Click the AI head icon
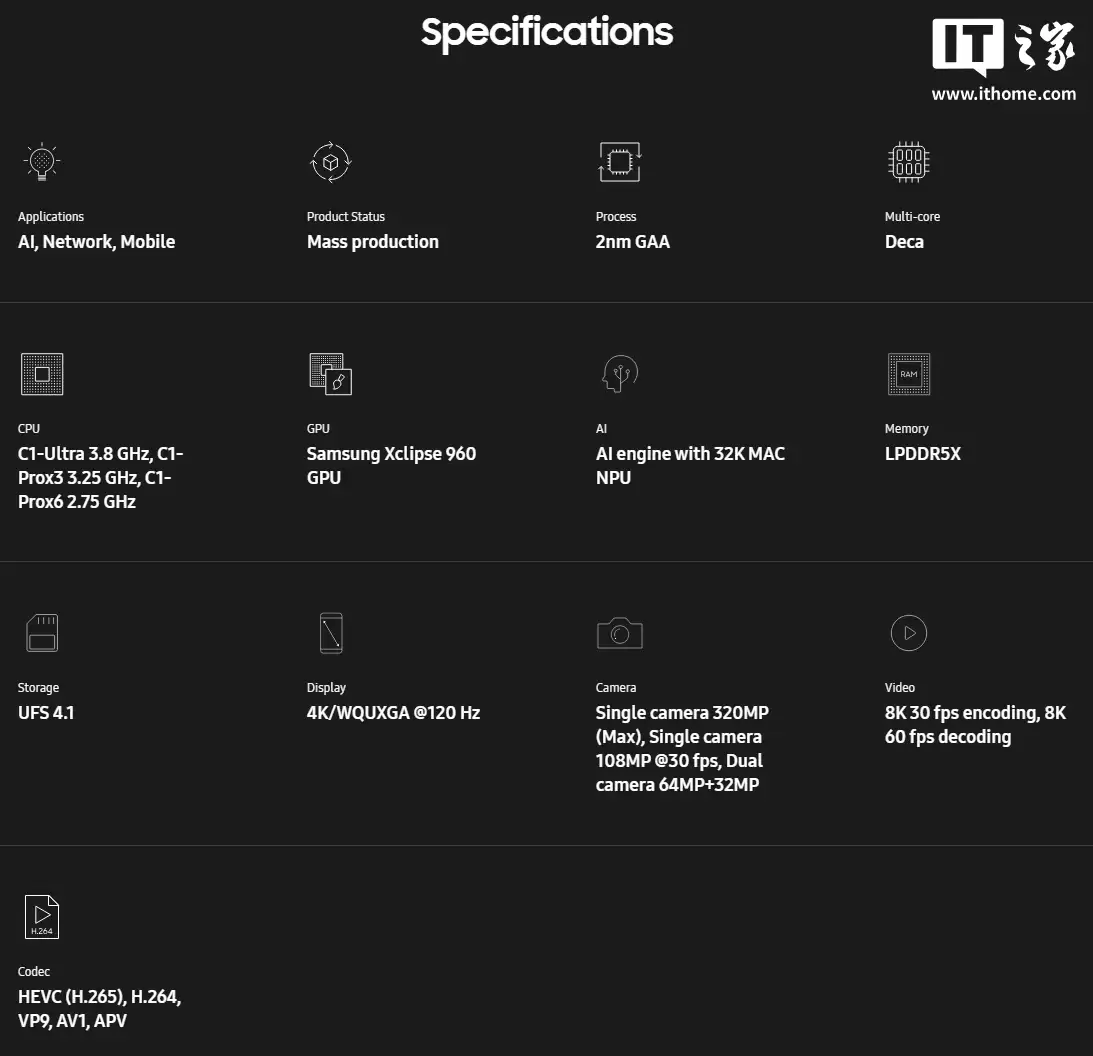Image resolution: width=1093 pixels, height=1056 pixels. [619, 373]
